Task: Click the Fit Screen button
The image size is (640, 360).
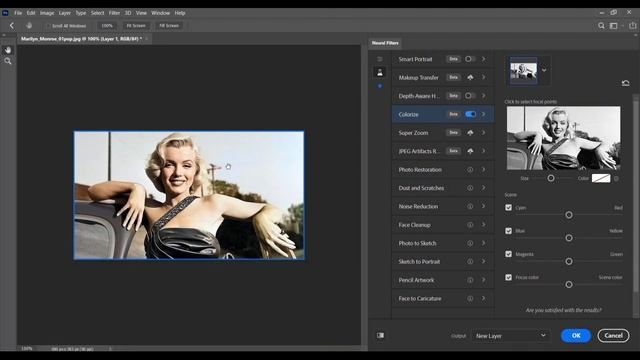Action: 136,26
